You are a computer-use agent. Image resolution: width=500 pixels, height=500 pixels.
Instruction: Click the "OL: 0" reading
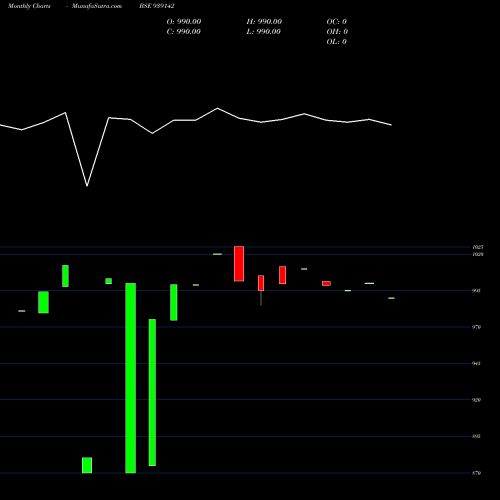point(337,42)
